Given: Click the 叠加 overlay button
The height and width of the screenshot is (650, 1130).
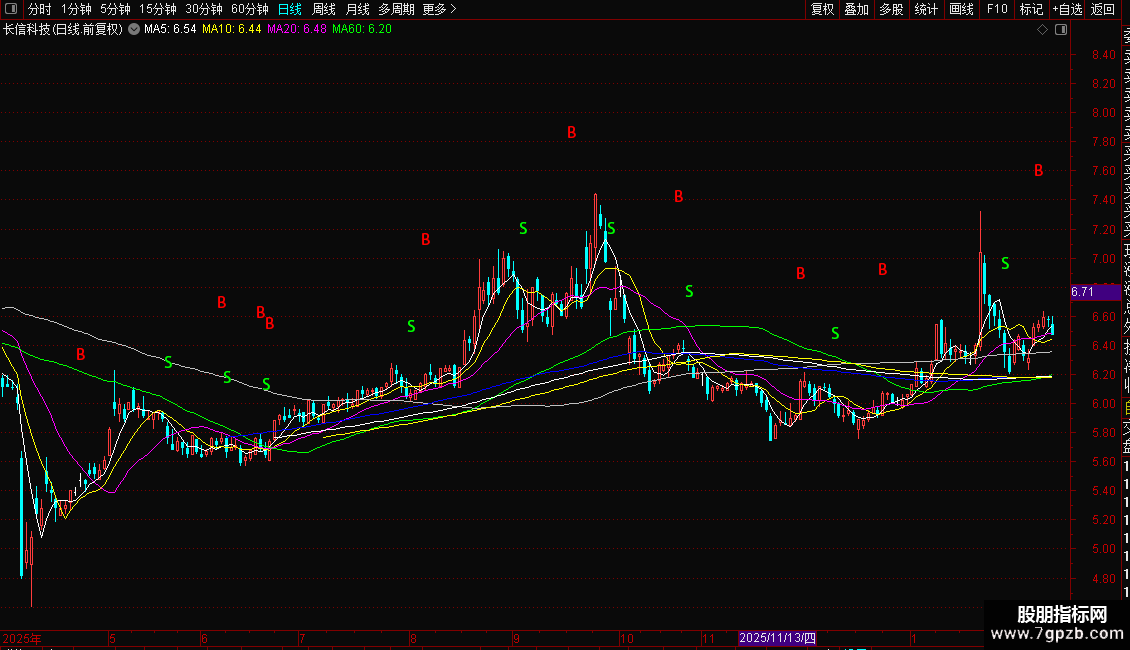Looking at the screenshot, I should click(x=857, y=9).
